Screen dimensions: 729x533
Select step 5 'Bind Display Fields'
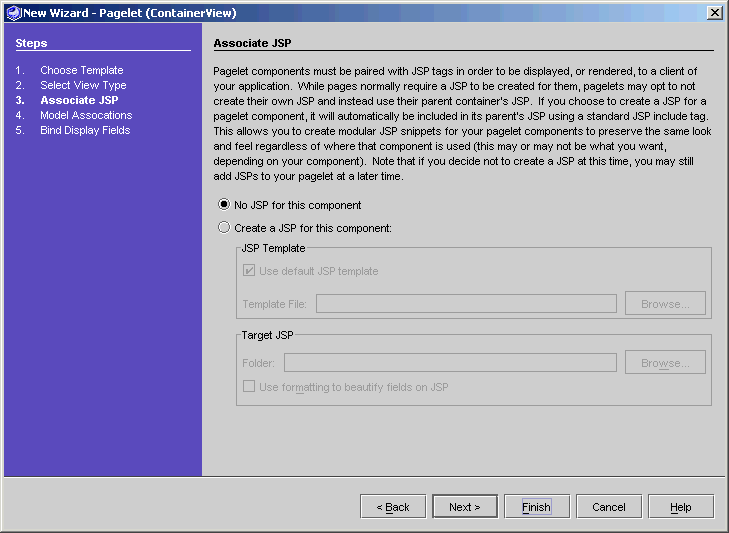tap(85, 130)
